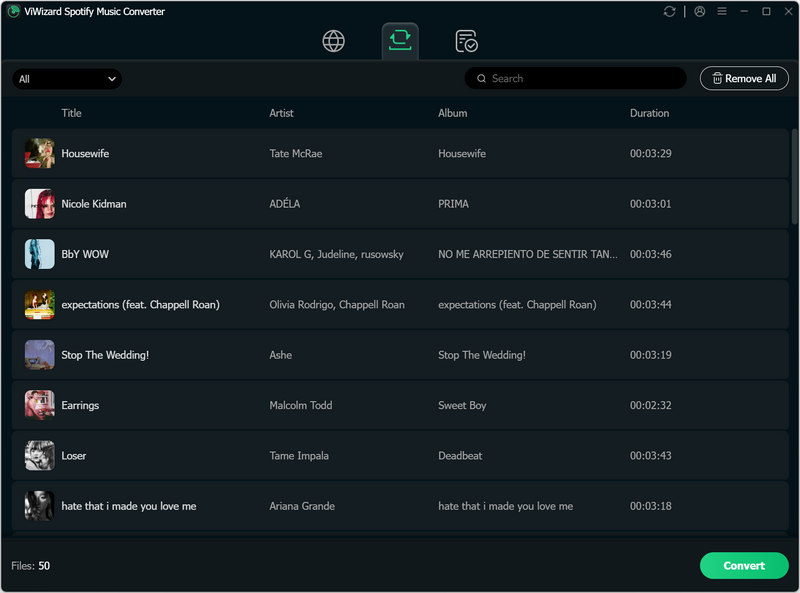
Task: Select the Loser track title
Action: click(73, 456)
